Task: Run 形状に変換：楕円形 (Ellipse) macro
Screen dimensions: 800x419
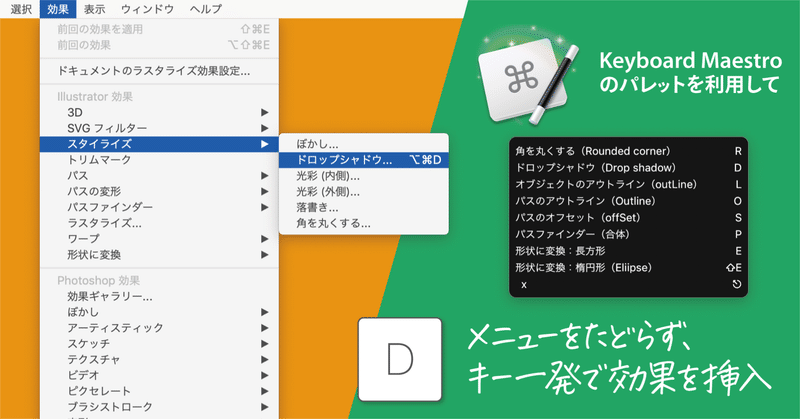Action: (x=629, y=267)
